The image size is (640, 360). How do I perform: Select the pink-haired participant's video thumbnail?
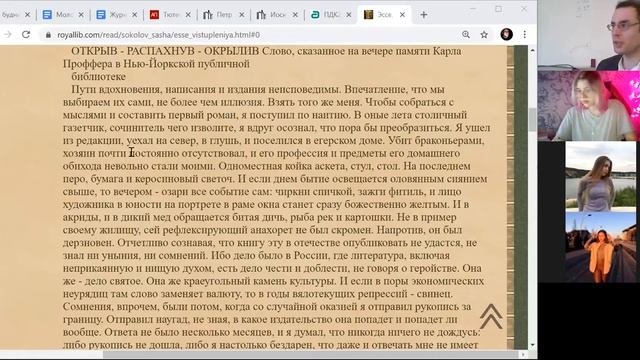(589, 106)
